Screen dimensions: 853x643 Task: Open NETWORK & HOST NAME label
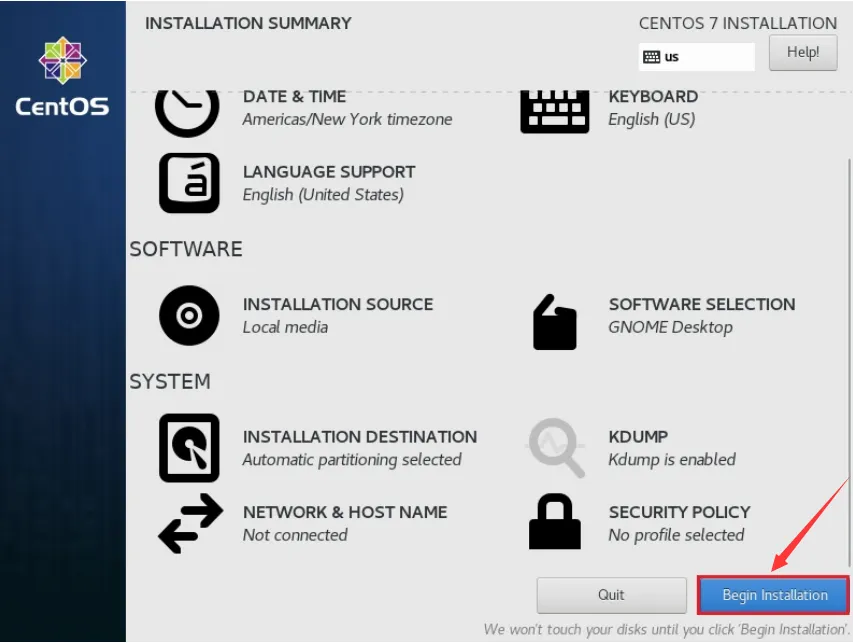tap(345, 512)
